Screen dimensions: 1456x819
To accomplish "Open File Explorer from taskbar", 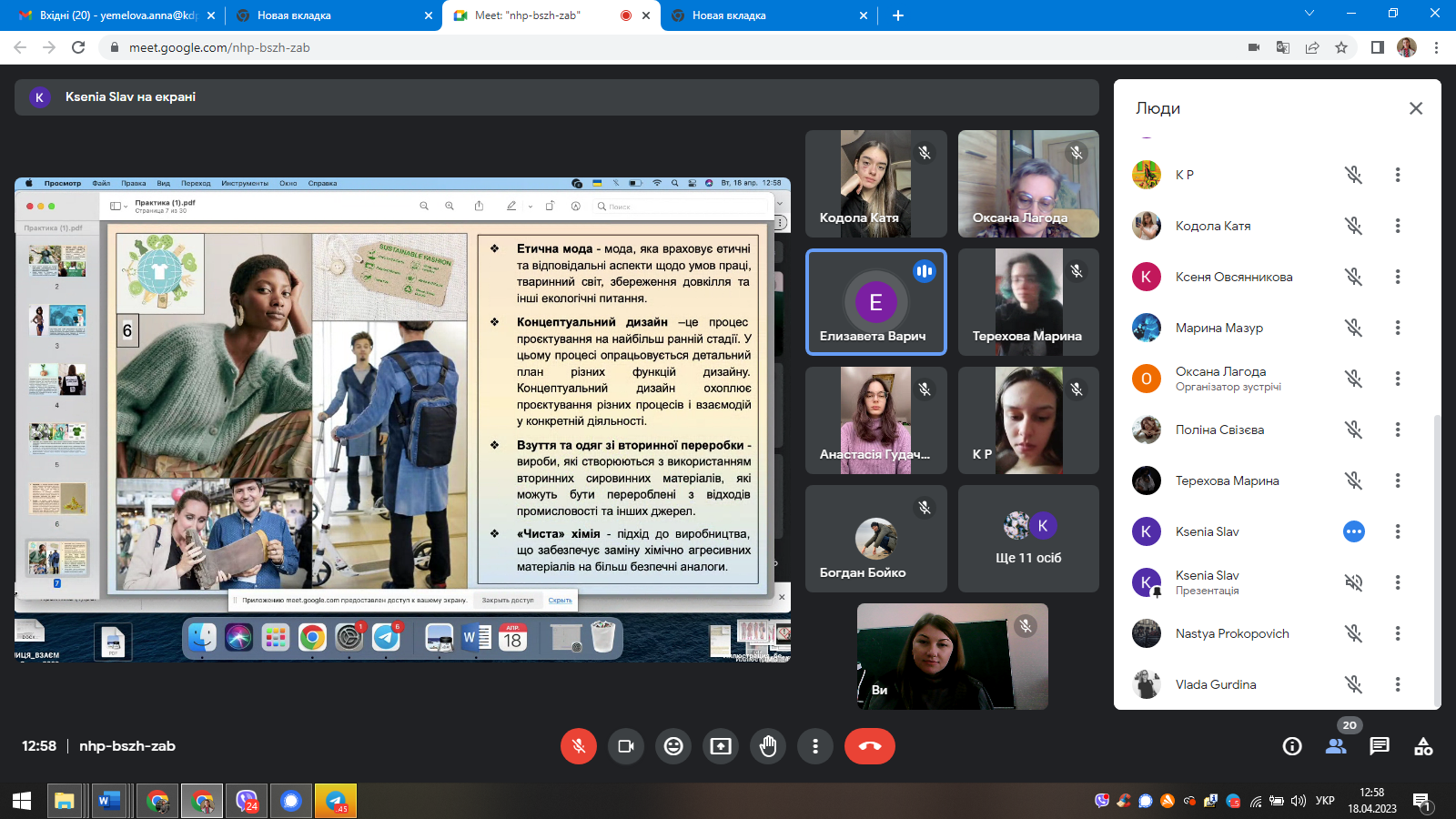I will click(x=64, y=801).
